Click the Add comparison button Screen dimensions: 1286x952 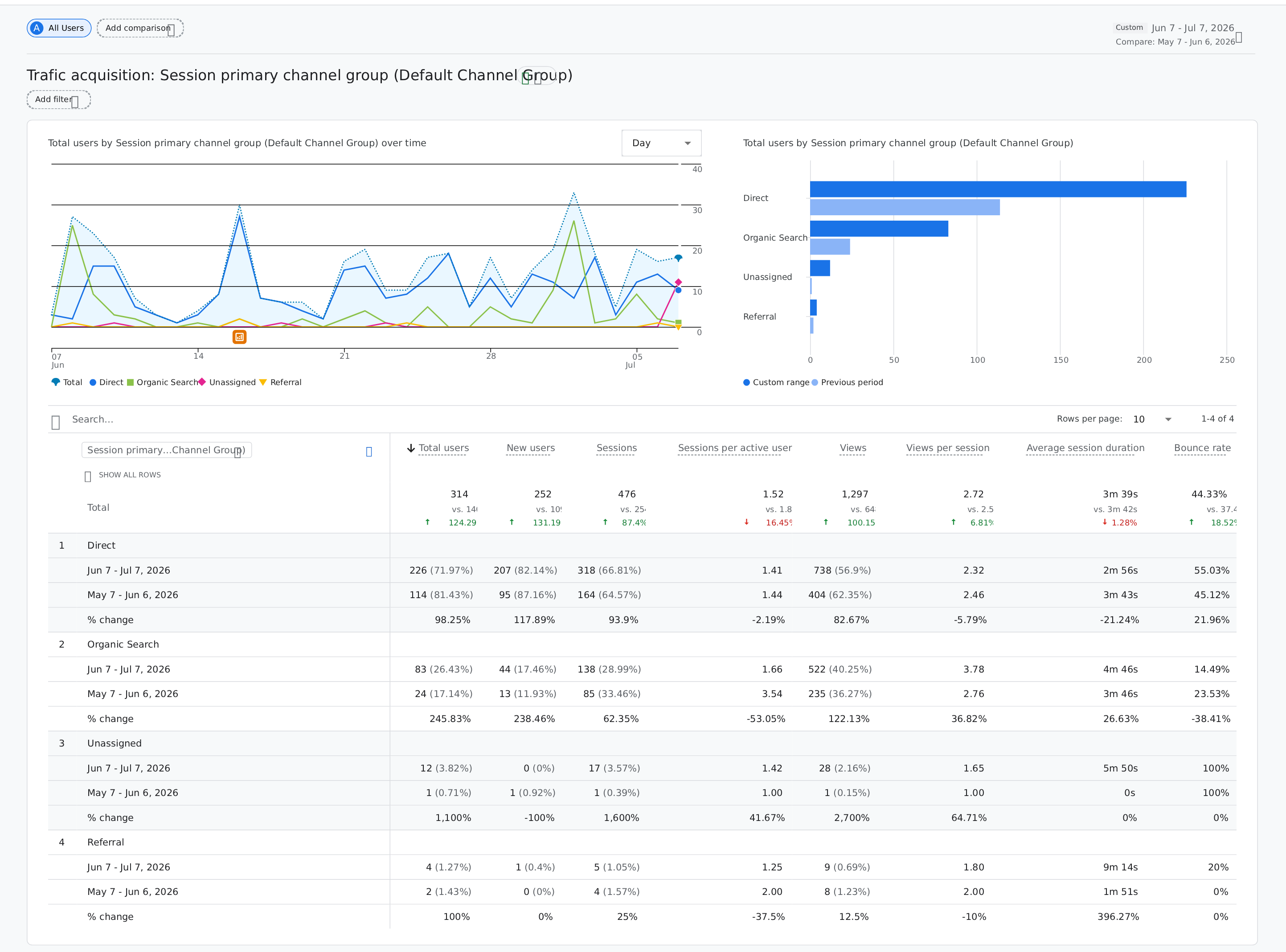pyautogui.click(x=140, y=28)
